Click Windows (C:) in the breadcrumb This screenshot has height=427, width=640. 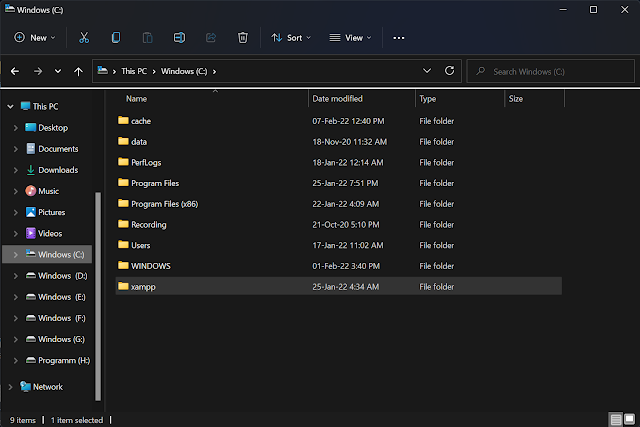[x=184, y=71]
